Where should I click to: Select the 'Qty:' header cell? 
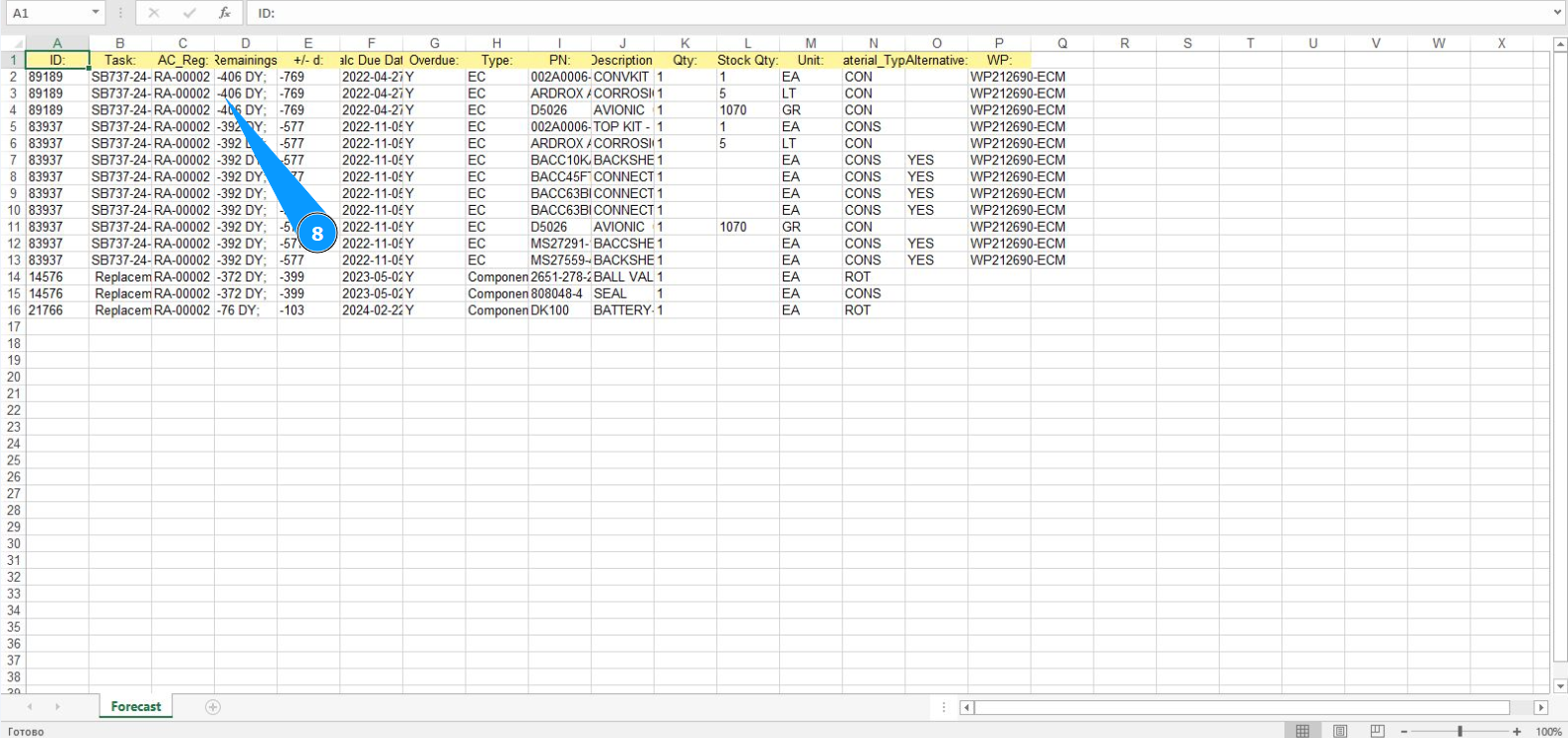click(x=685, y=60)
